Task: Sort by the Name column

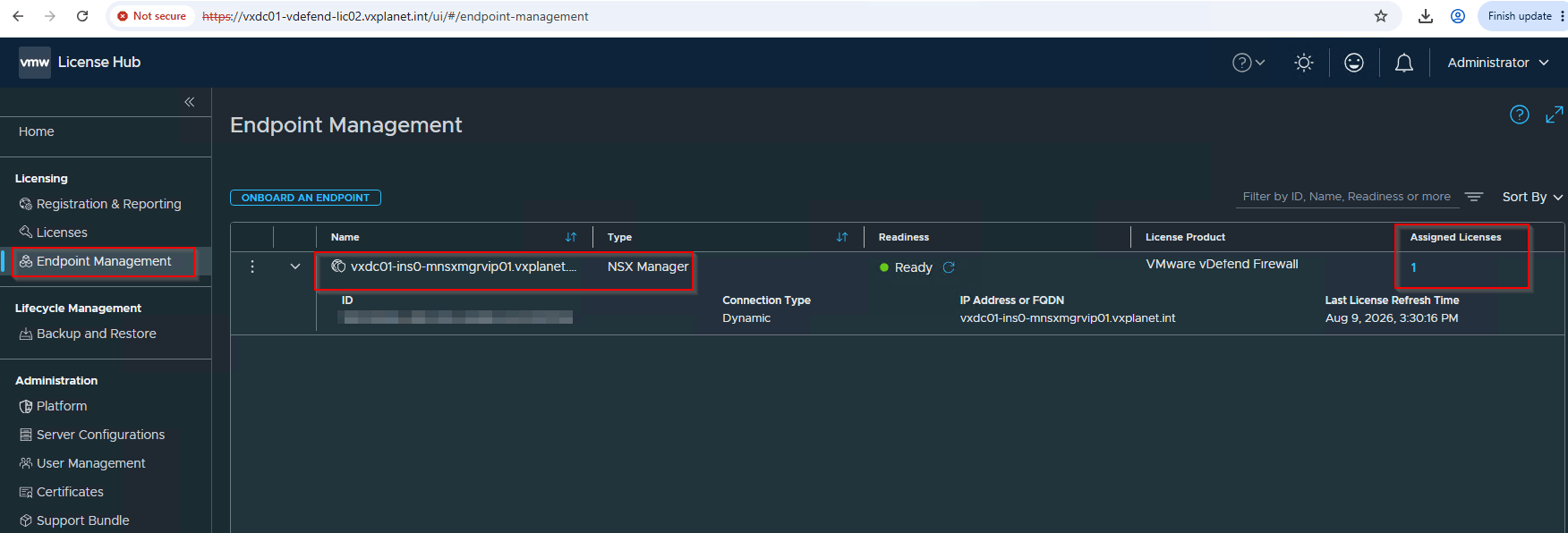Action: point(571,237)
